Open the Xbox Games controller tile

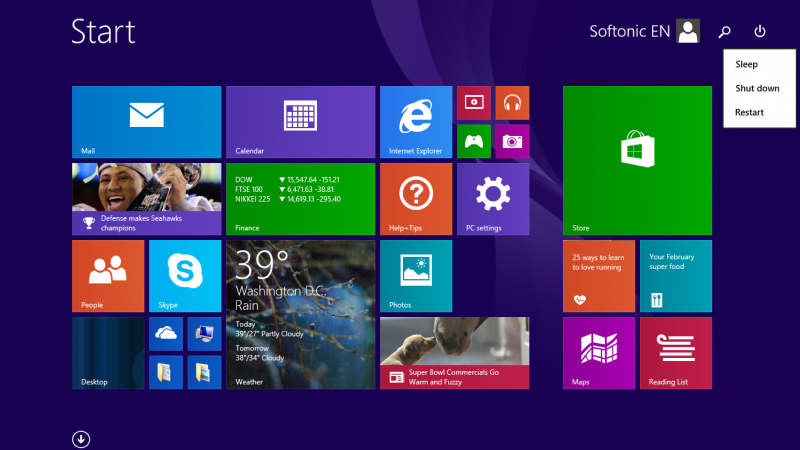tap(474, 141)
